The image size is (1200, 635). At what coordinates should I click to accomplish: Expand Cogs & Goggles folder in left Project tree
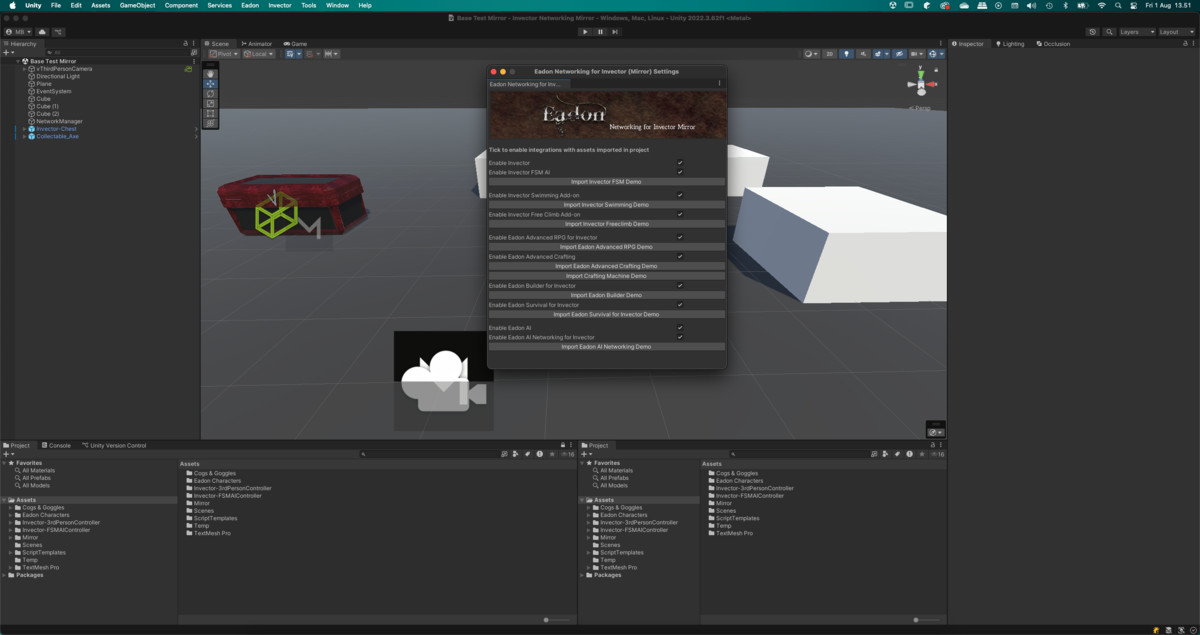click(10, 507)
